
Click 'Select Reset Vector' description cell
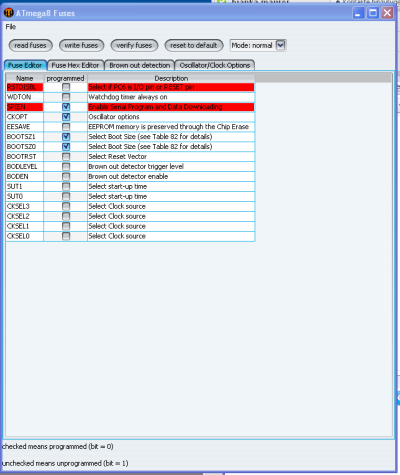coord(171,157)
